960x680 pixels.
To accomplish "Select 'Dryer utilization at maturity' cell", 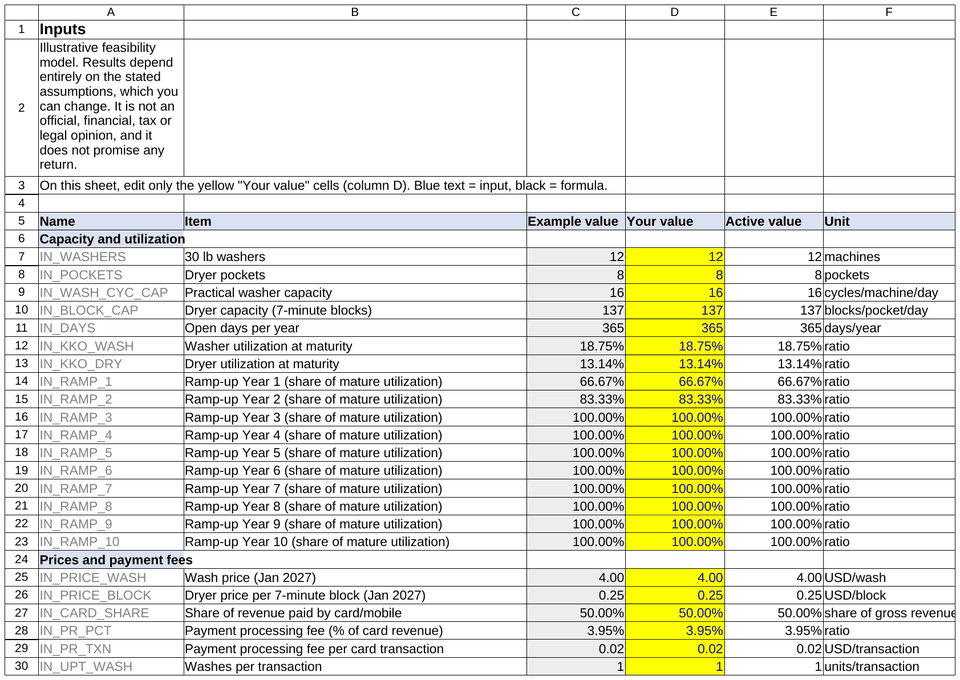I will click(355, 364).
